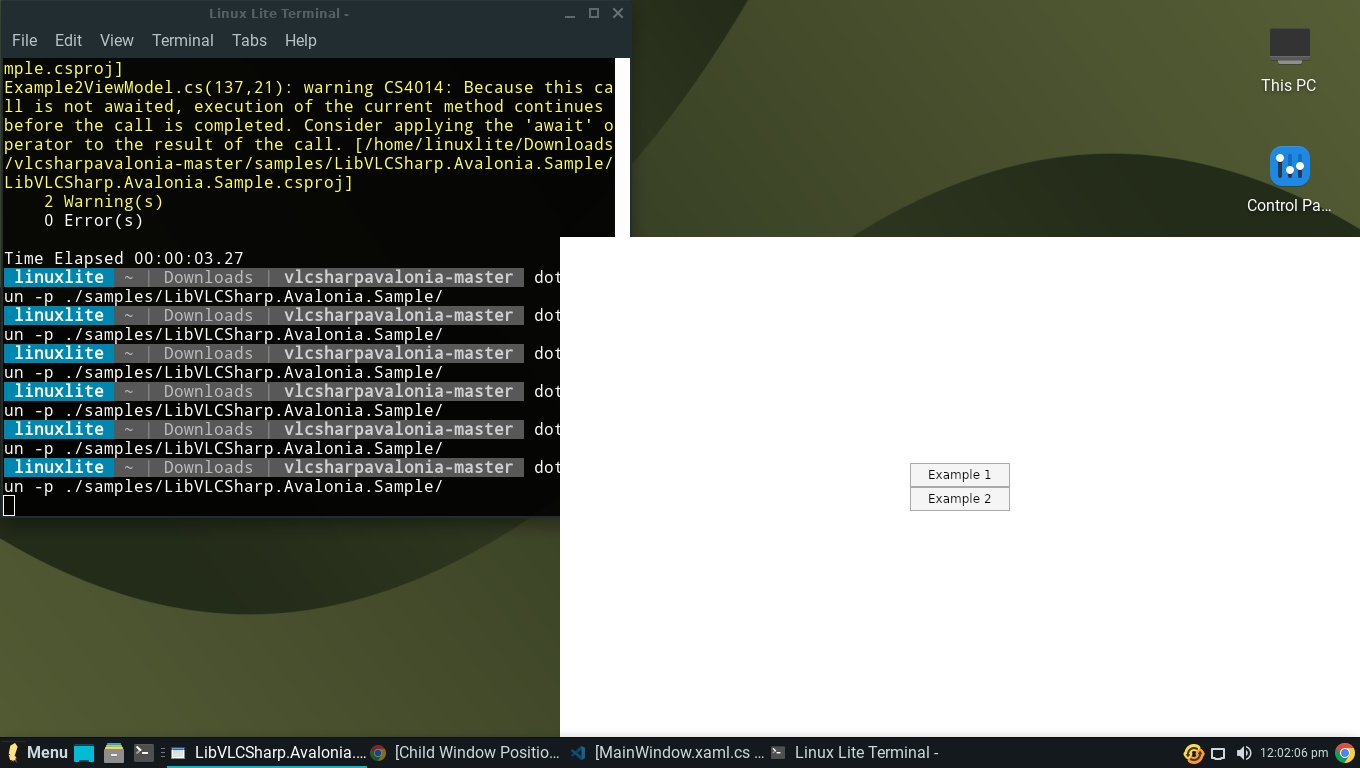1360x768 pixels.
Task: Open the file manager from the taskbar
Action: click(113, 753)
